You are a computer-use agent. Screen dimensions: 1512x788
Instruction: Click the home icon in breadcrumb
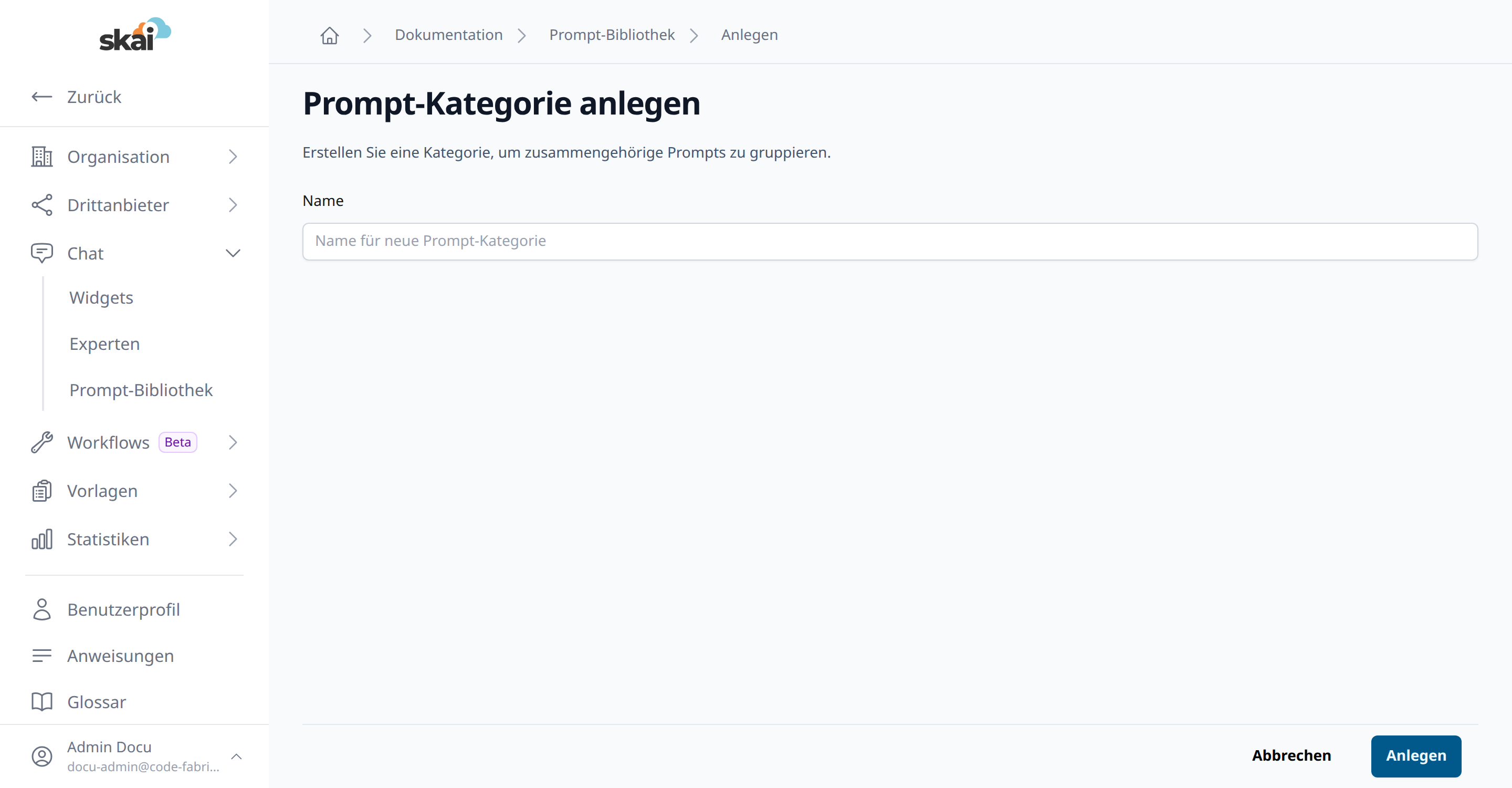(x=329, y=35)
